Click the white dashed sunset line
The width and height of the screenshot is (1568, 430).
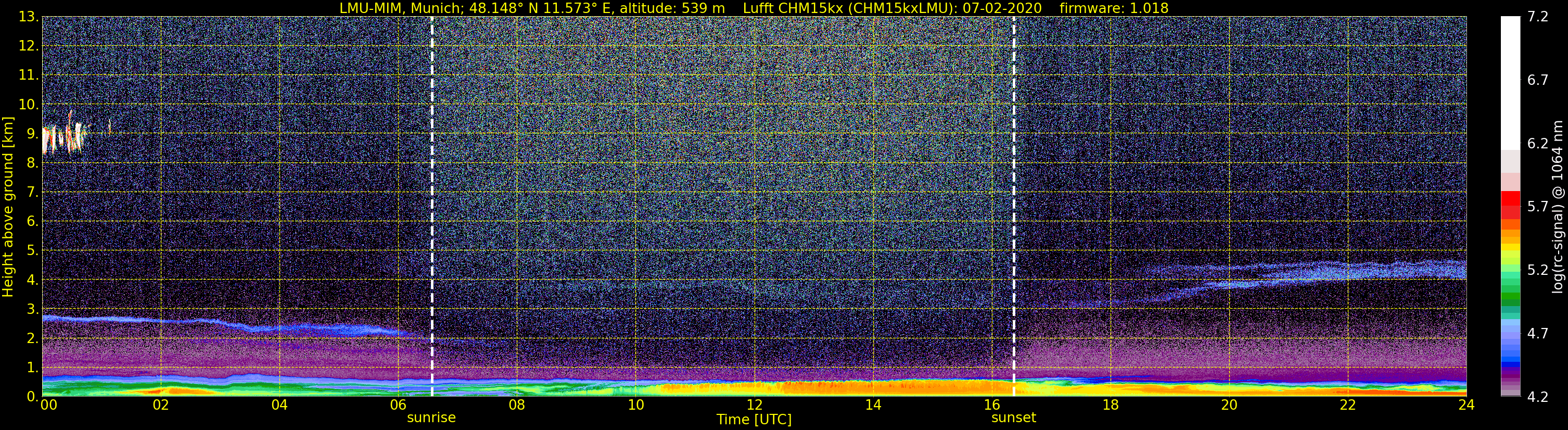1013,207
